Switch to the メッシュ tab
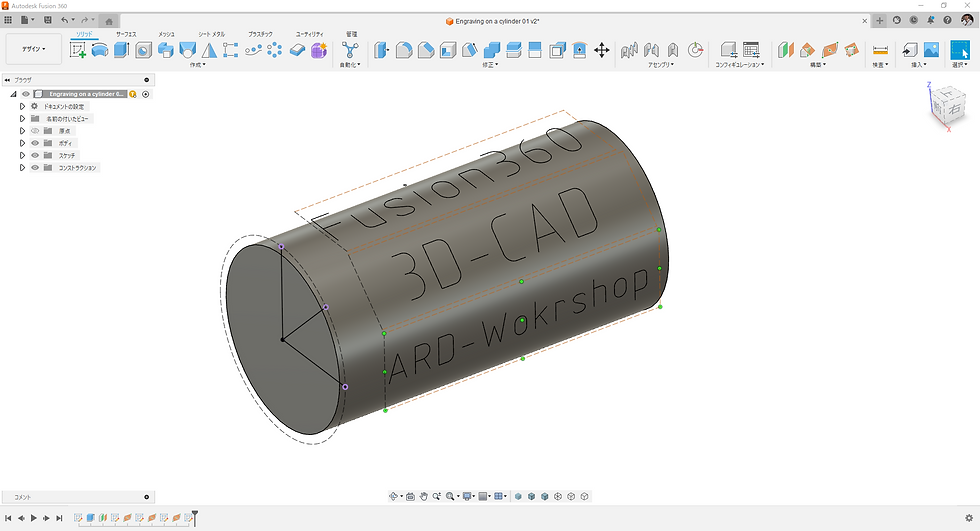 (166, 34)
